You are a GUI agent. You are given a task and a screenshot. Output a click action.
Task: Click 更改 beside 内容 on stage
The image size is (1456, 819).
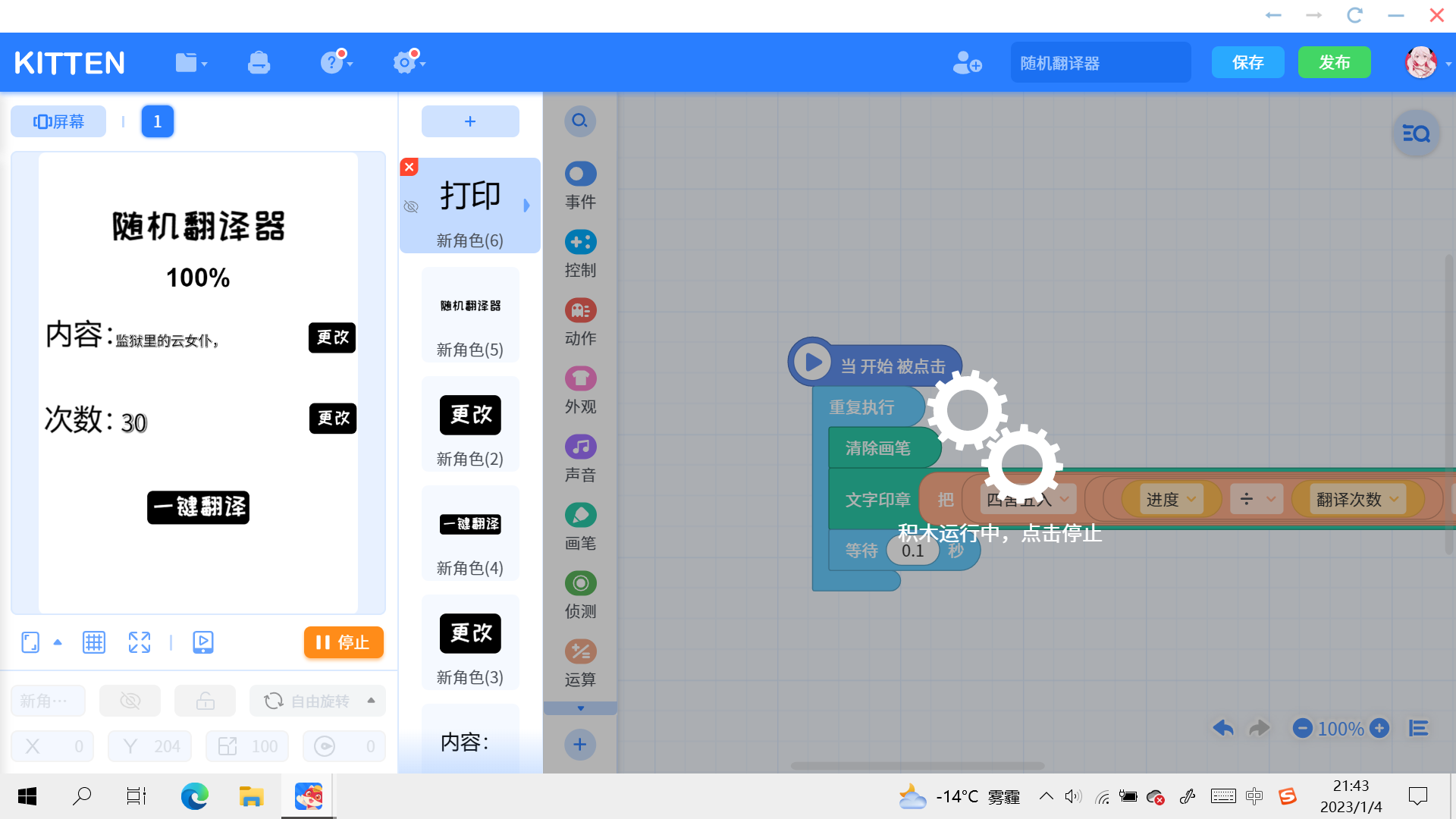point(332,337)
